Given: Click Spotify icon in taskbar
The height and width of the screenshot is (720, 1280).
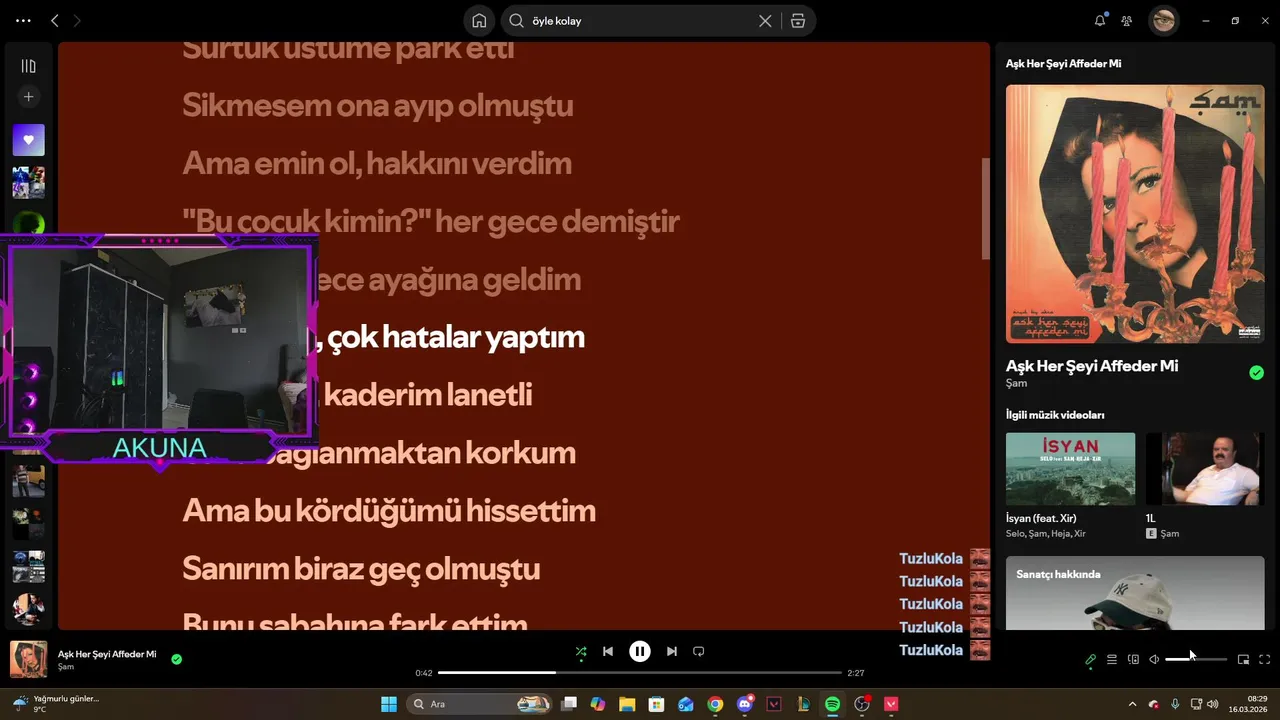Looking at the screenshot, I should (x=832, y=704).
